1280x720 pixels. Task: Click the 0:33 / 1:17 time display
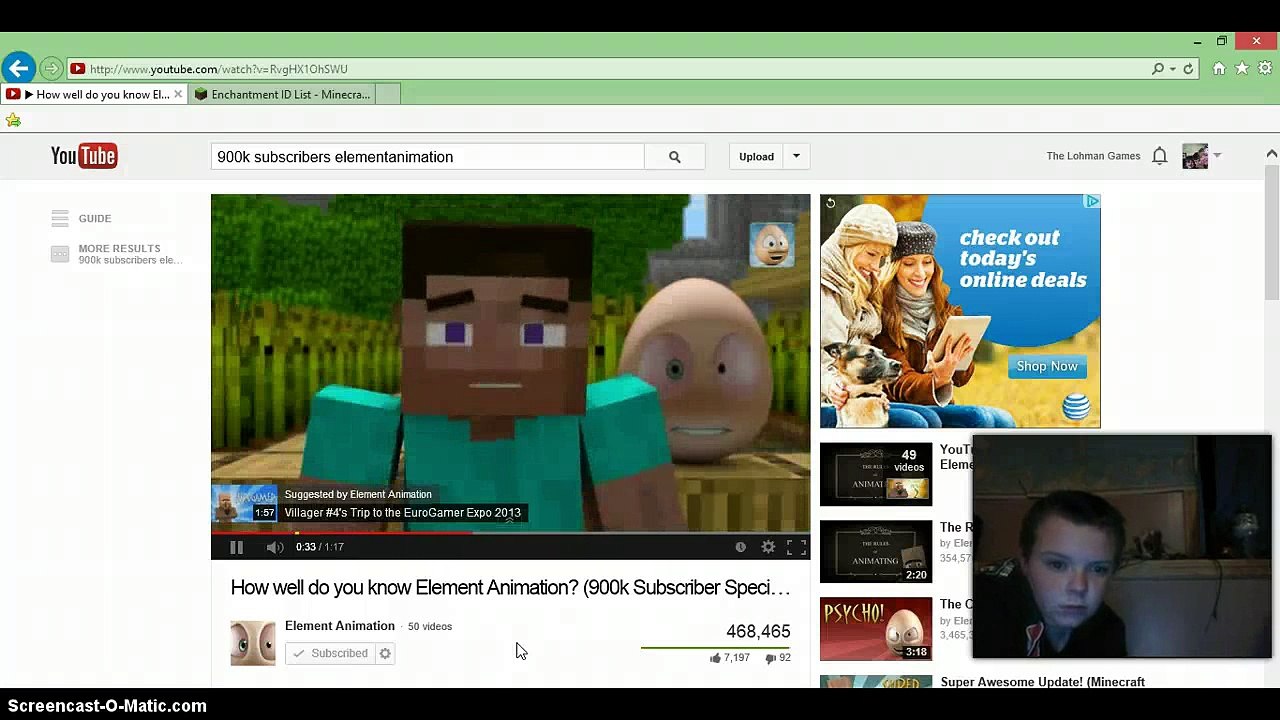coord(320,547)
